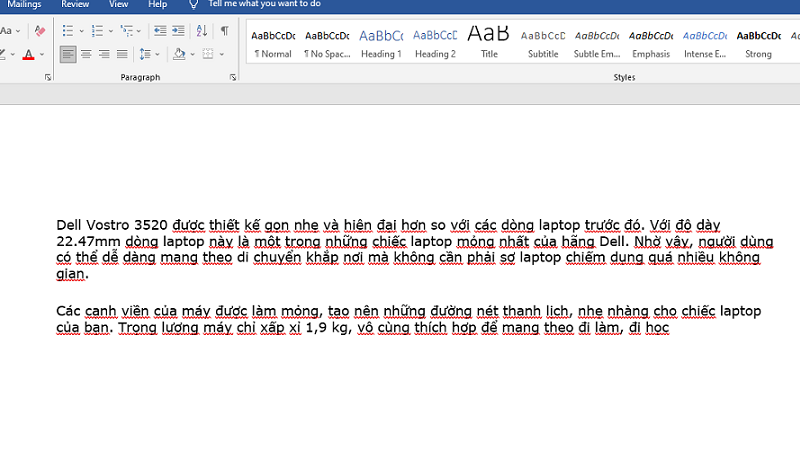Align the text to the right
800x450 pixels.
tap(104, 54)
